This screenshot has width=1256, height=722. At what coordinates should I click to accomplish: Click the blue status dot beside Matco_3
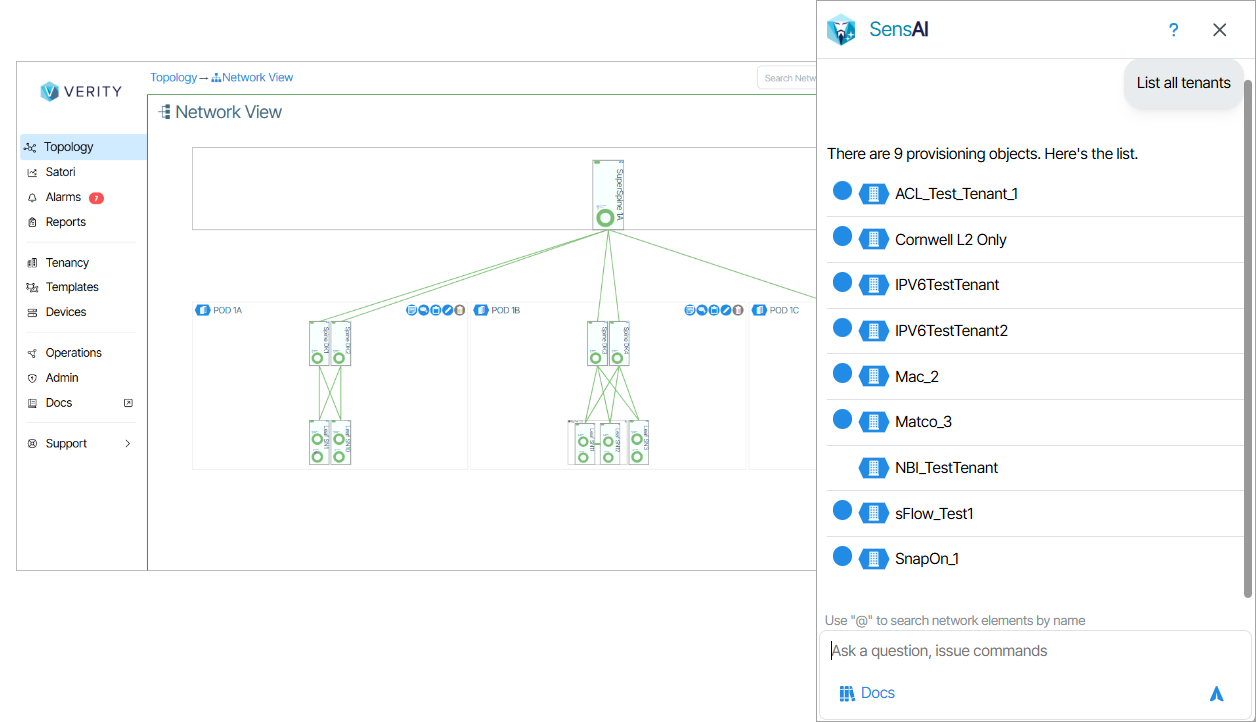tap(842, 419)
